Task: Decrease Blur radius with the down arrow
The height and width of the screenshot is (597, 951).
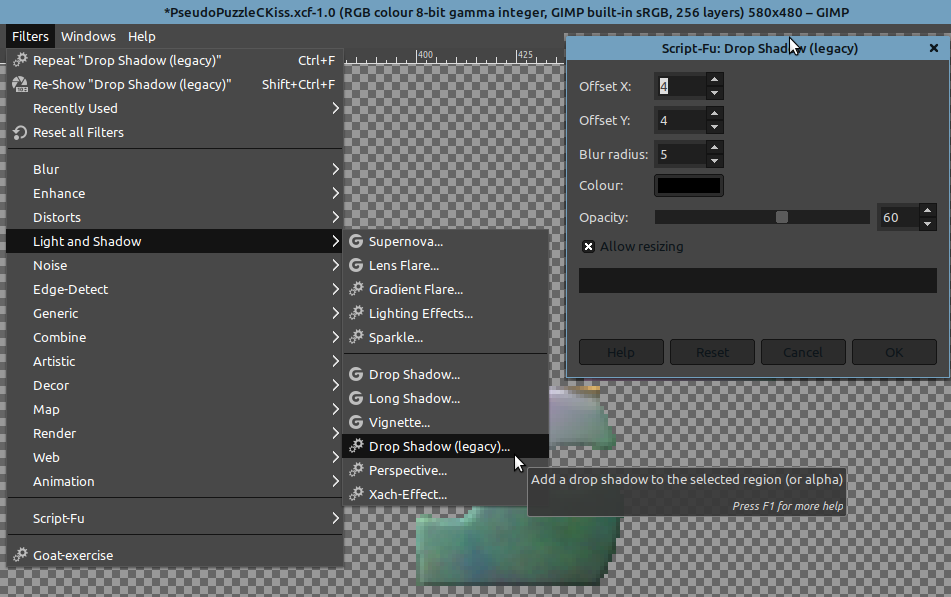Action: [x=713, y=161]
